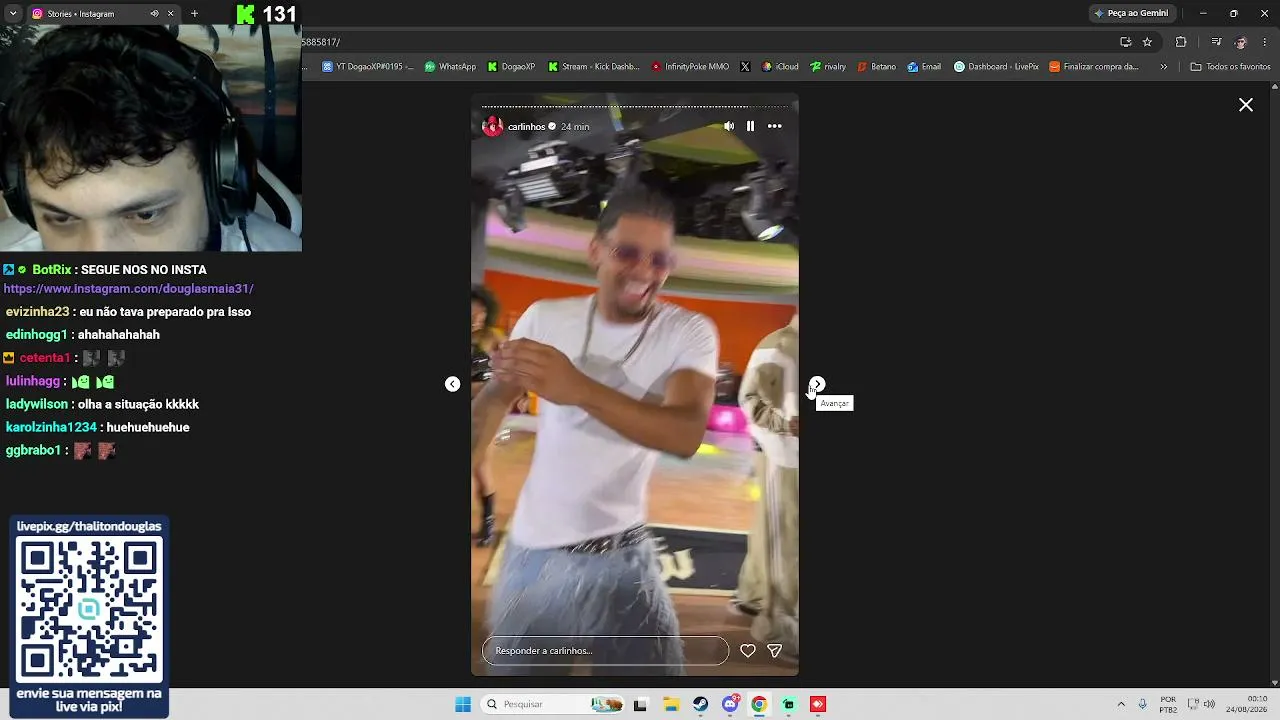
Task: Open the X bookmark icon
Action: tap(745, 67)
